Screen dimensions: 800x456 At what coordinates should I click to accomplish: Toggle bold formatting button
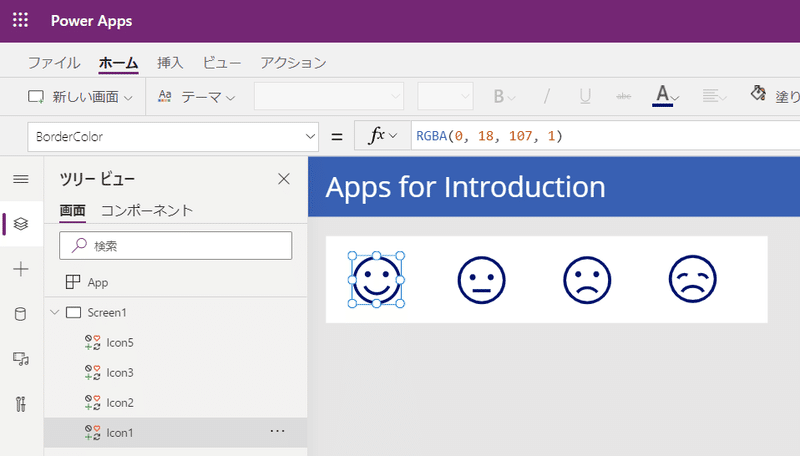[504, 96]
